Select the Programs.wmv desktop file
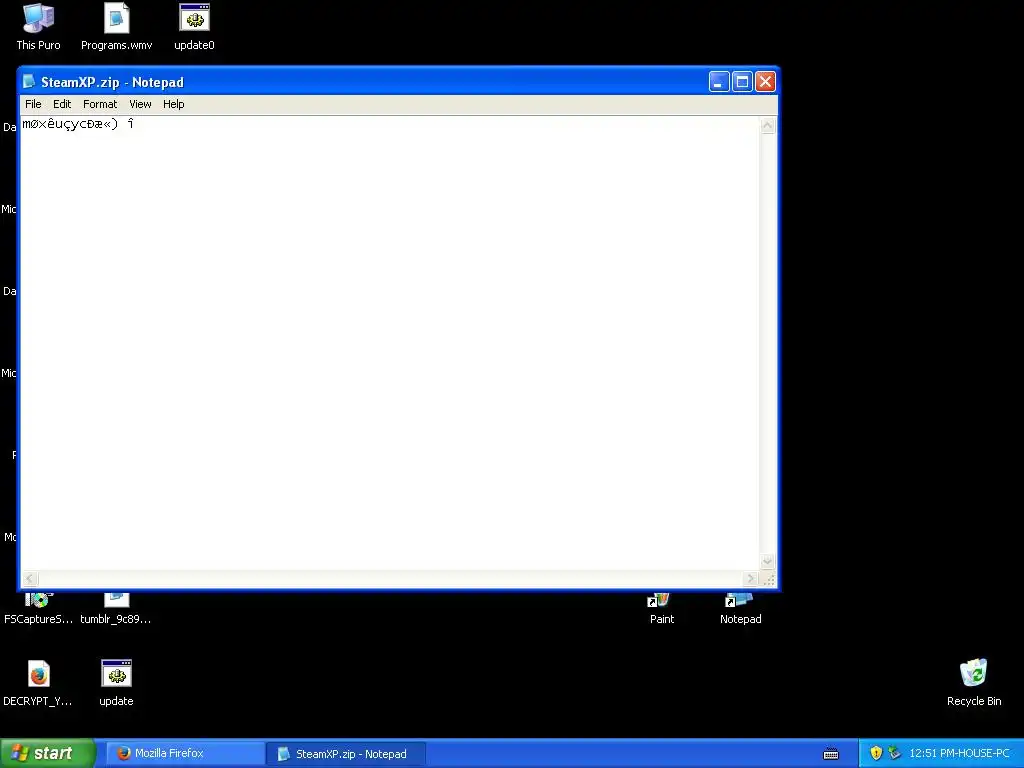 (116, 27)
